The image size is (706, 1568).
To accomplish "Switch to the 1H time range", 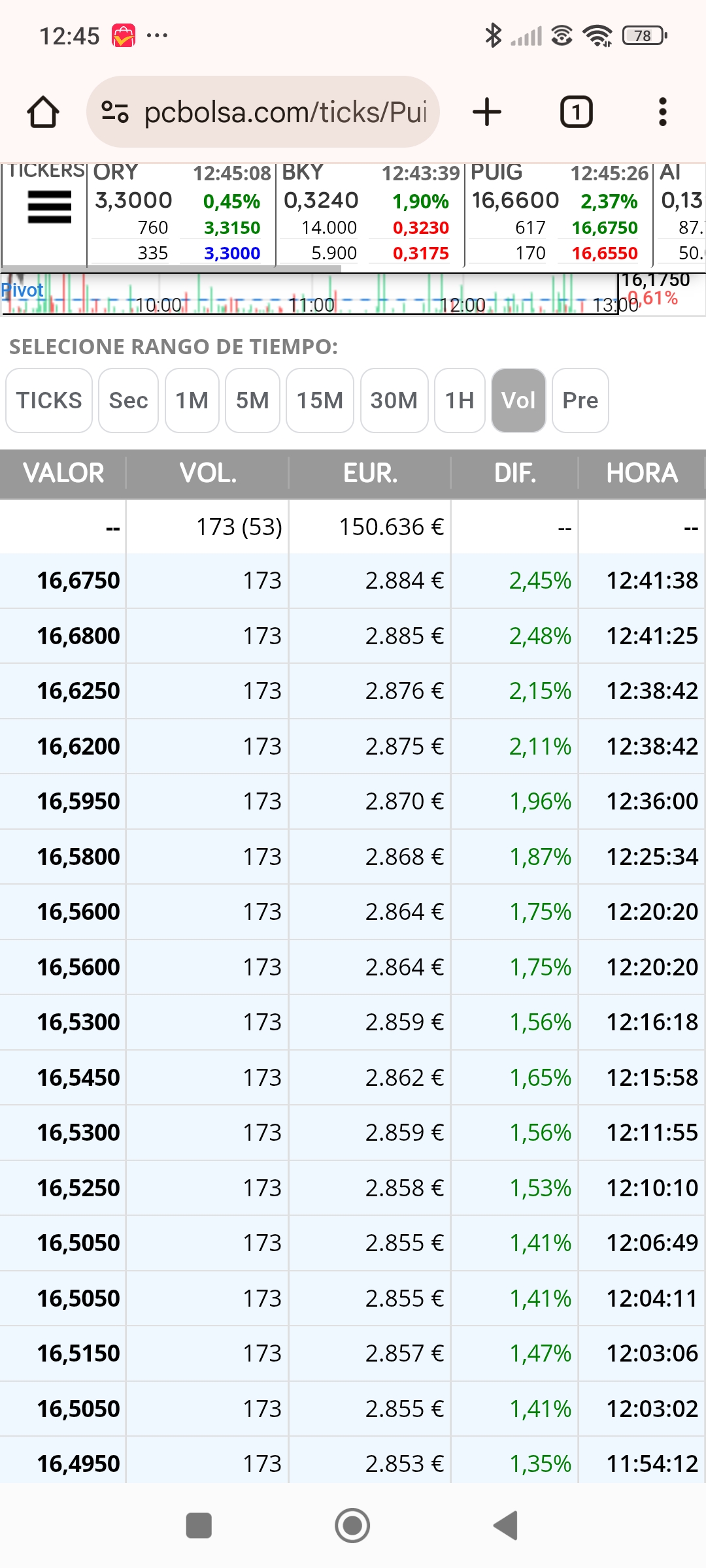I will [460, 400].
